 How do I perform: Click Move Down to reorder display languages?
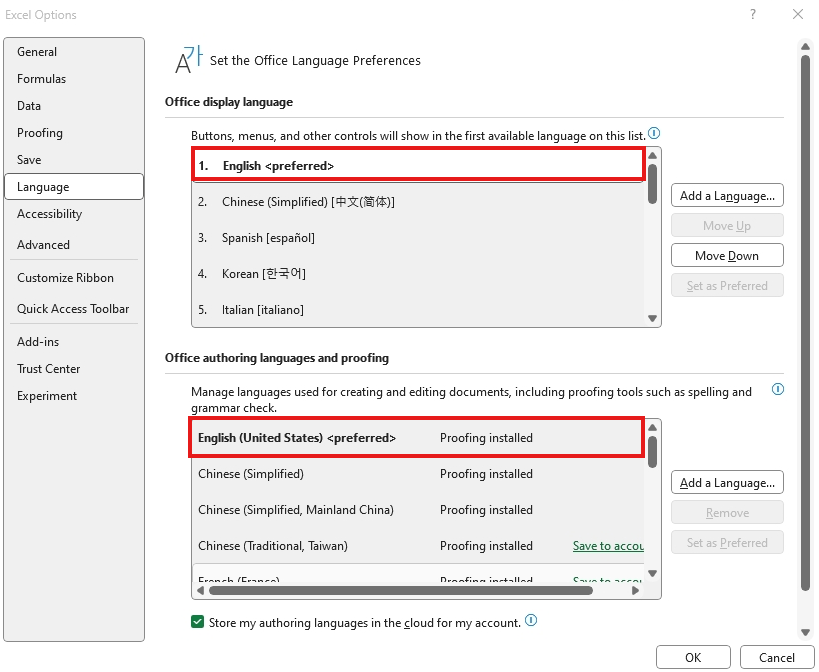click(727, 255)
